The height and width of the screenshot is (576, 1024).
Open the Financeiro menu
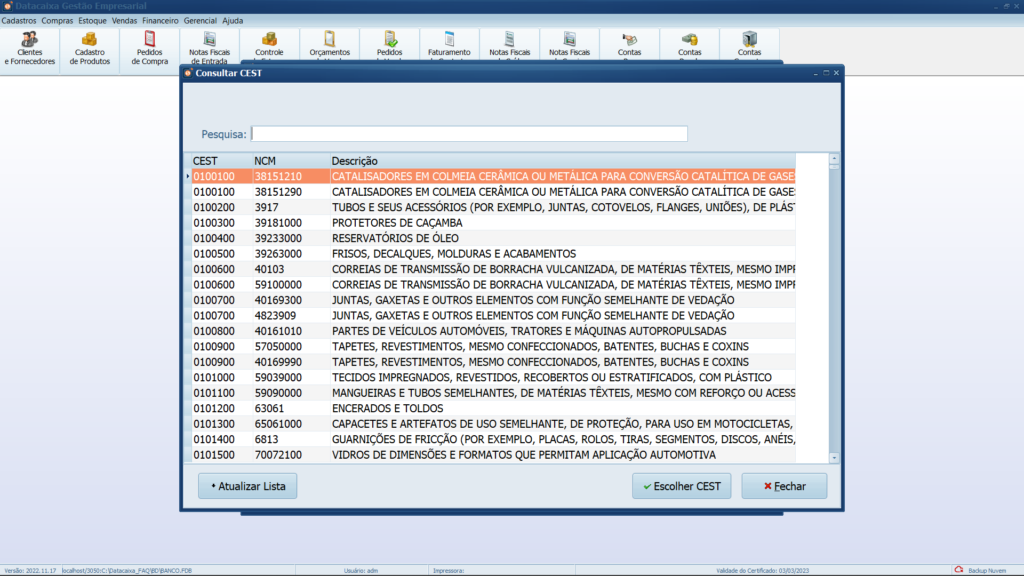[160, 20]
